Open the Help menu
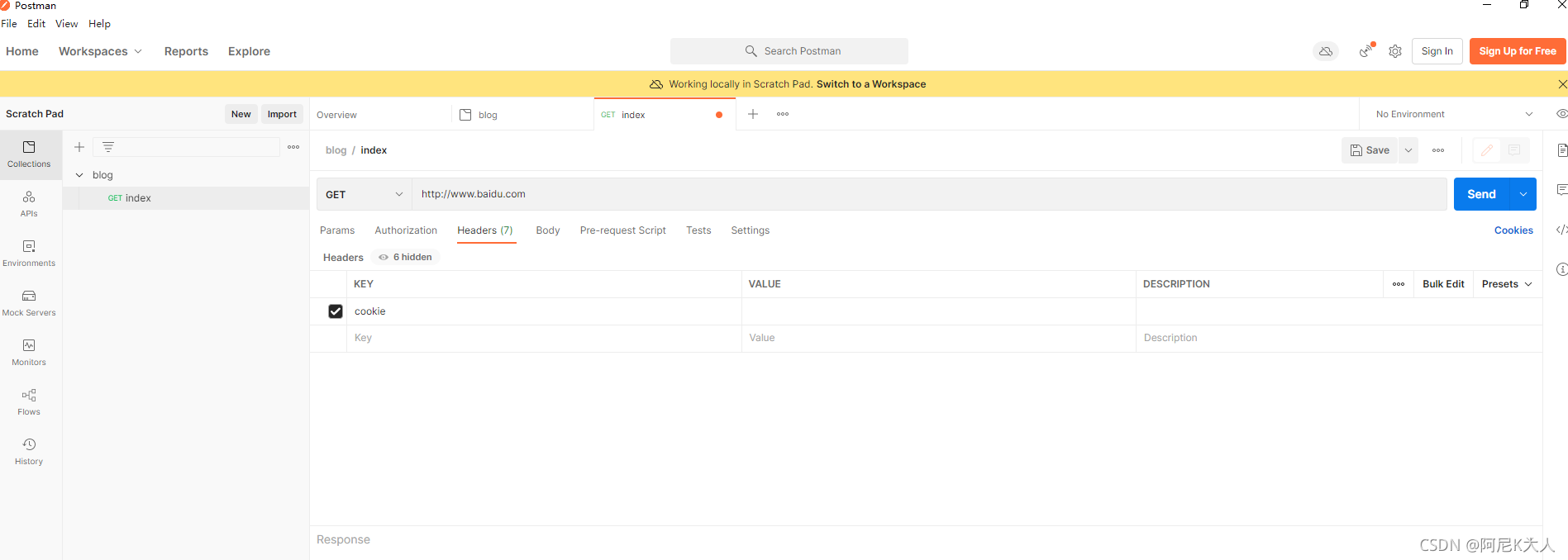Viewport: 1568px width, 560px height. click(x=99, y=24)
